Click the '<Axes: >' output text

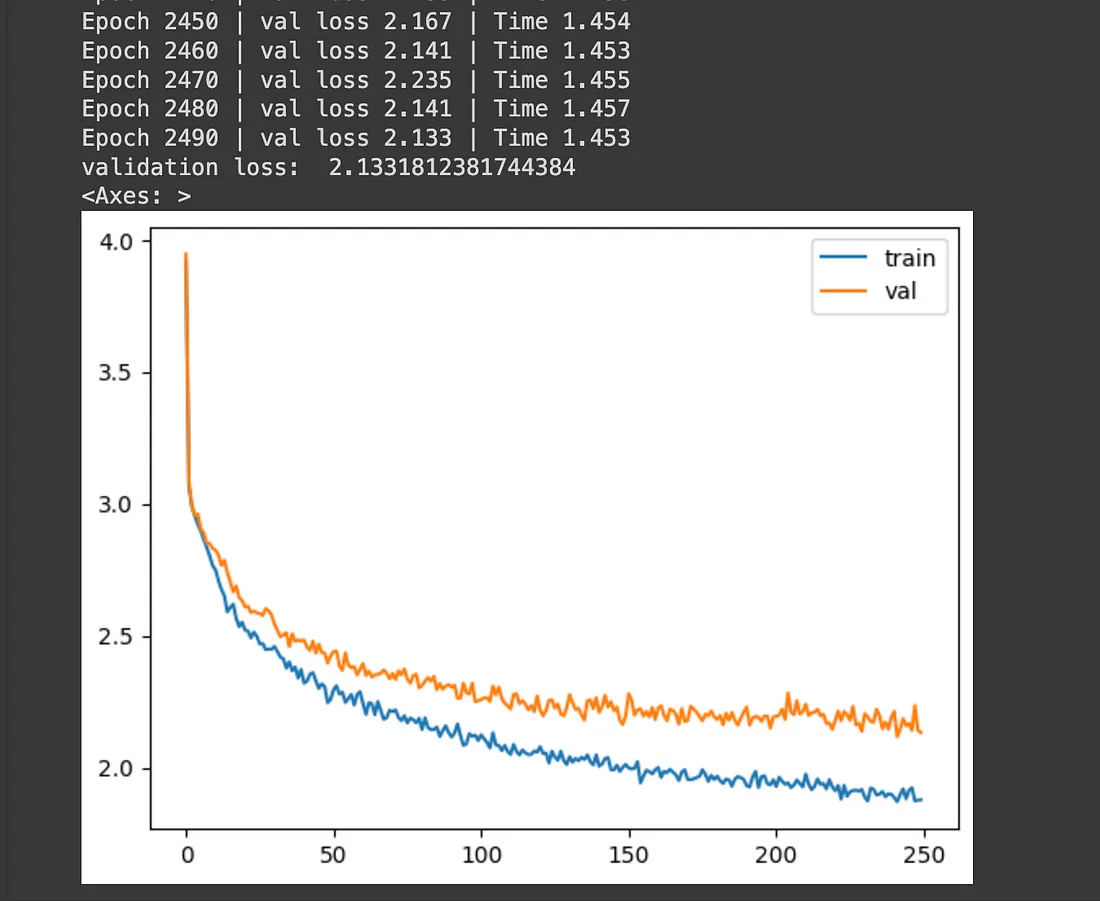136,196
